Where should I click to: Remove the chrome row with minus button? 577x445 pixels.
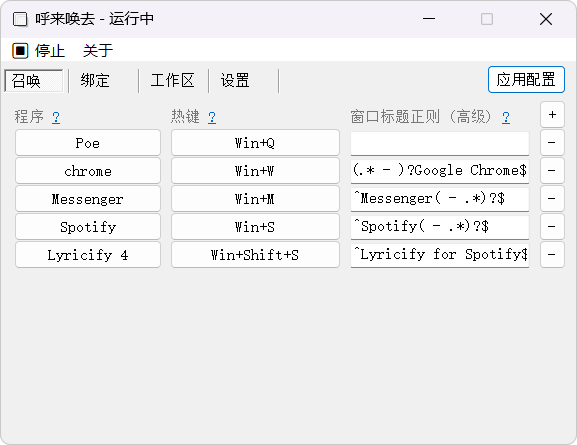pyautogui.click(x=552, y=170)
